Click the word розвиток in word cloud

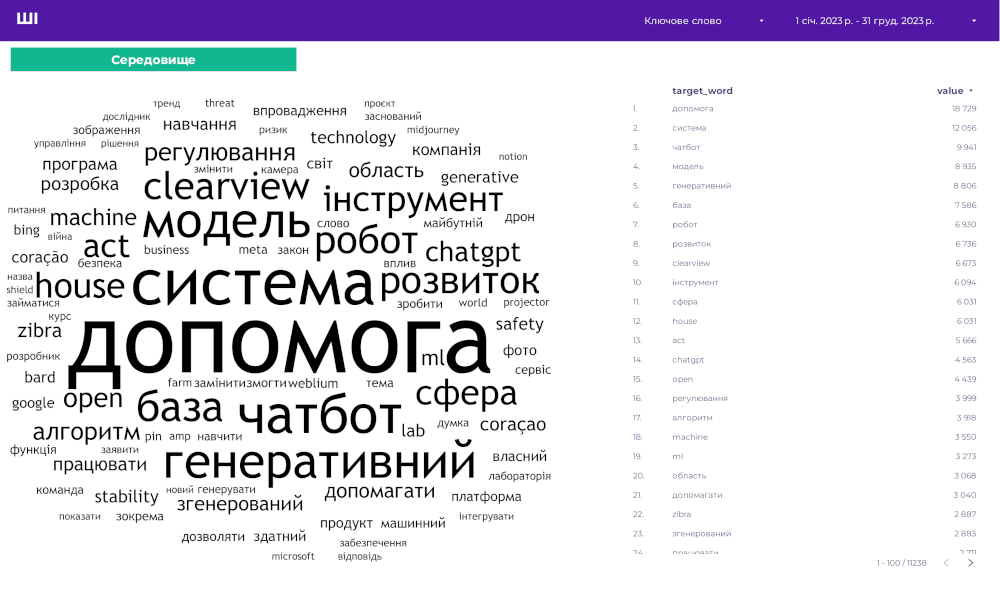459,282
